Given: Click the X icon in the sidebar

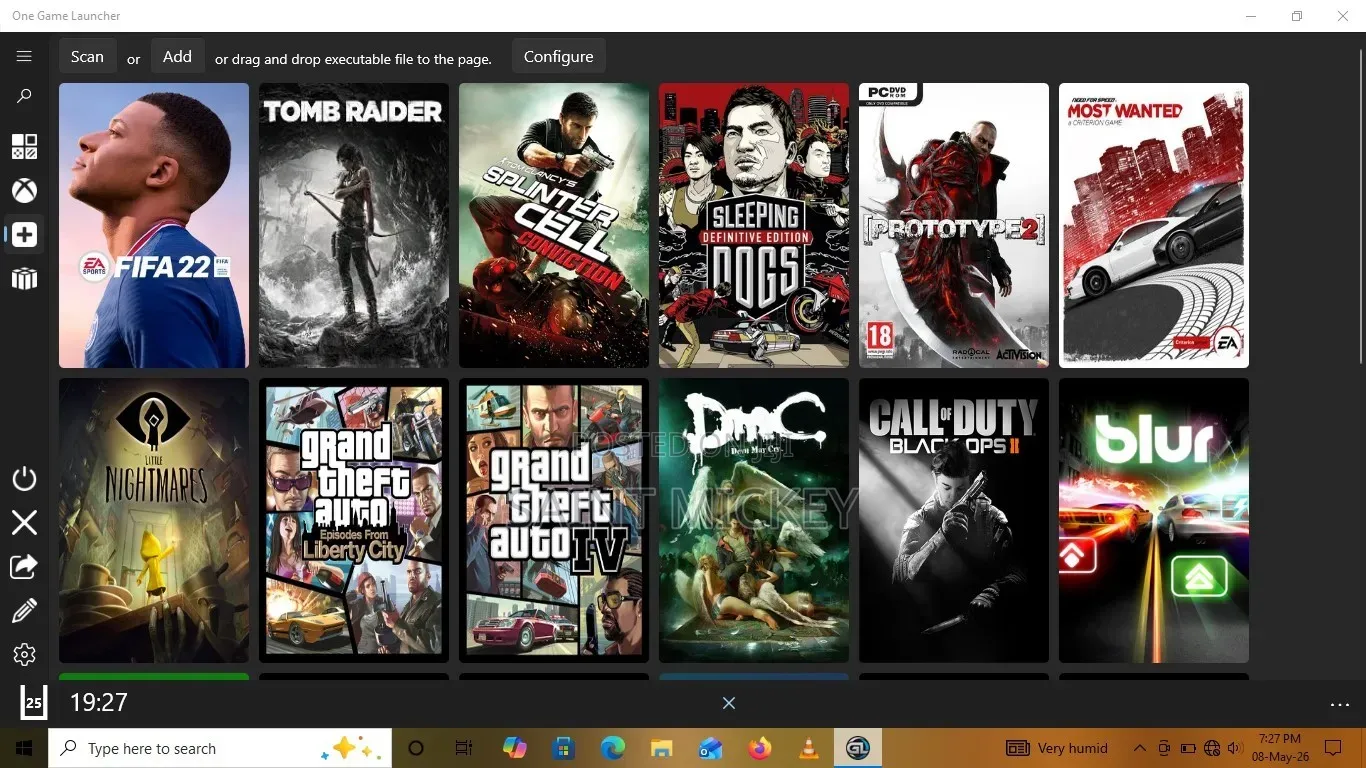Looking at the screenshot, I should pyautogui.click(x=24, y=522).
